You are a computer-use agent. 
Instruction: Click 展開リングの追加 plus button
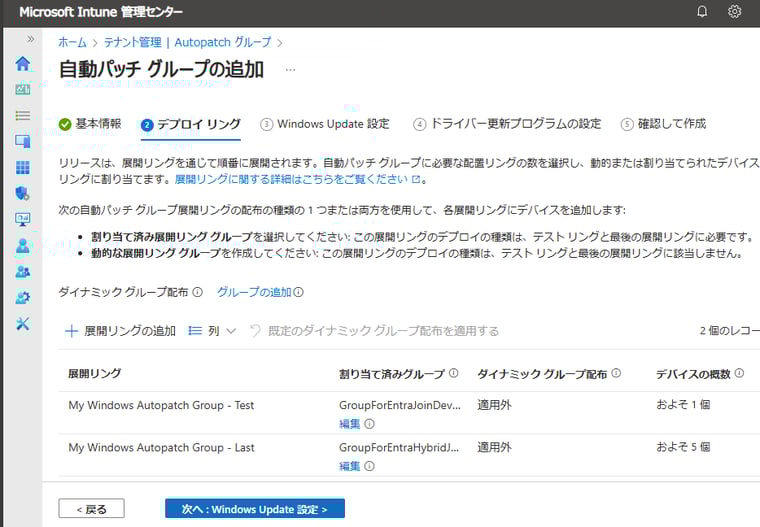click(120, 331)
